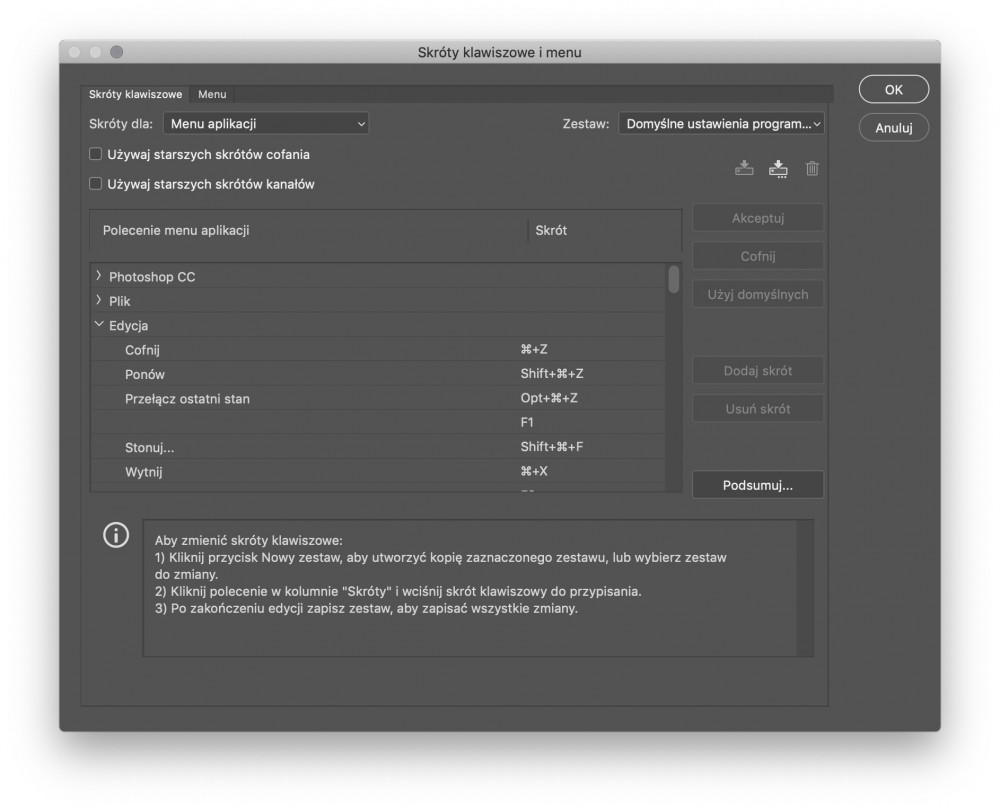Click the Edycja row label
The image size is (1000, 810).
[128, 325]
